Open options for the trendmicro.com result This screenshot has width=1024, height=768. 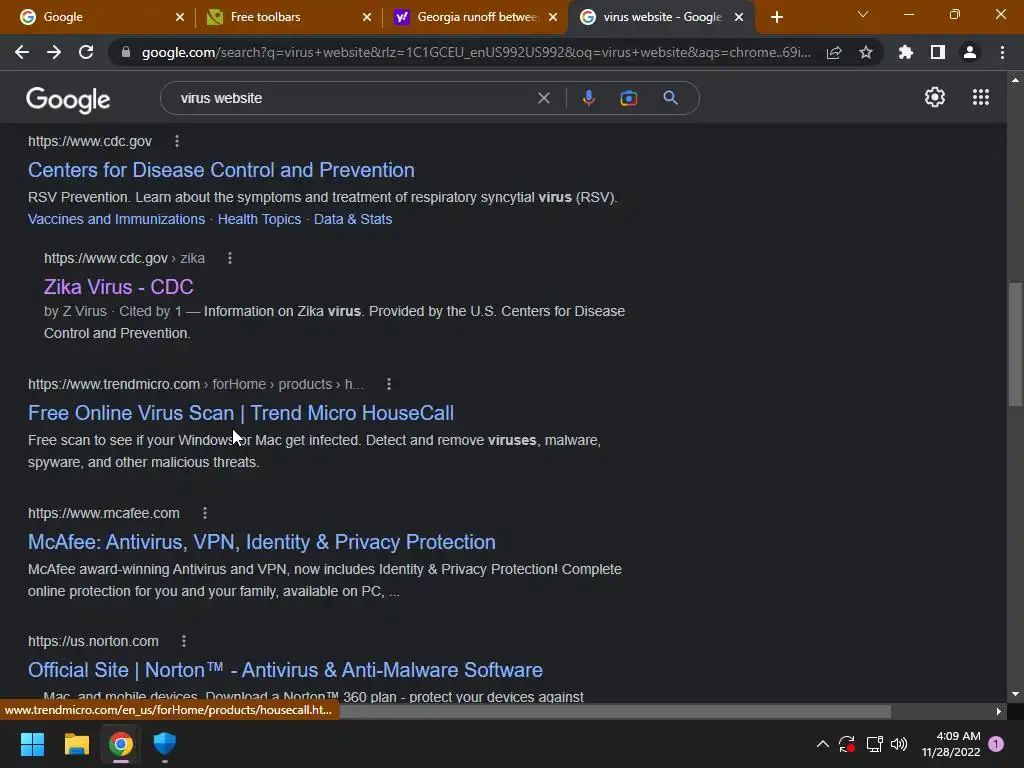coord(389,384)
